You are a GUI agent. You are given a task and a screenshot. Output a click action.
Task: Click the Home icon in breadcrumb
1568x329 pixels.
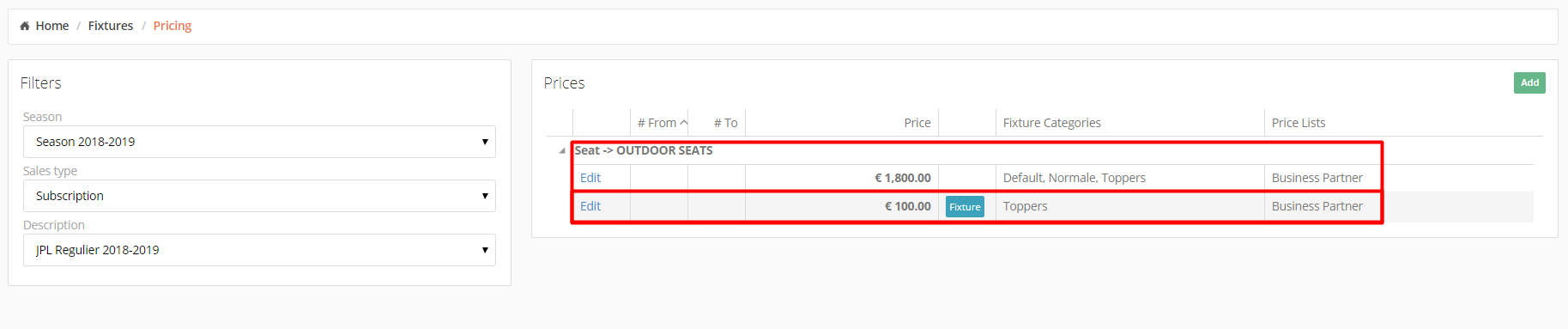(x=25, y=26)
